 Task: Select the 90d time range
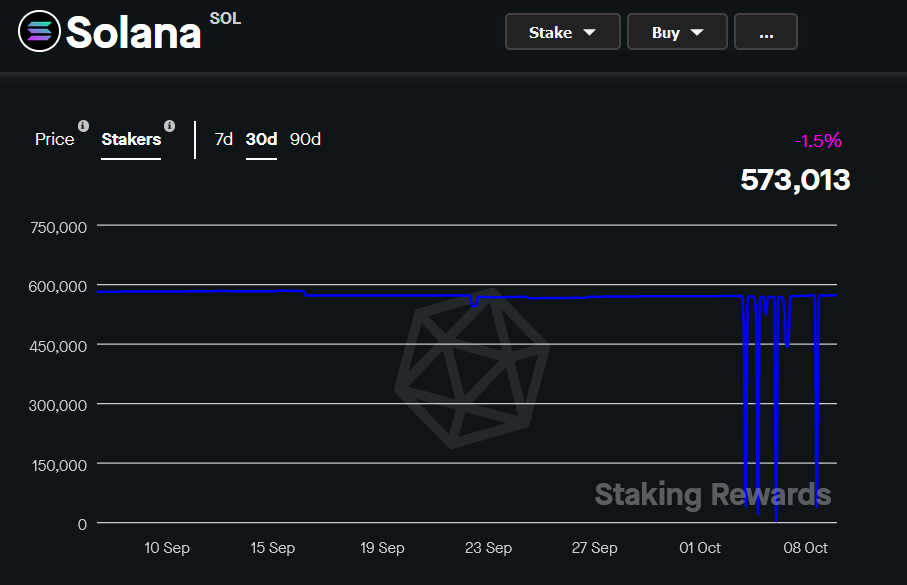coord(305,139)
